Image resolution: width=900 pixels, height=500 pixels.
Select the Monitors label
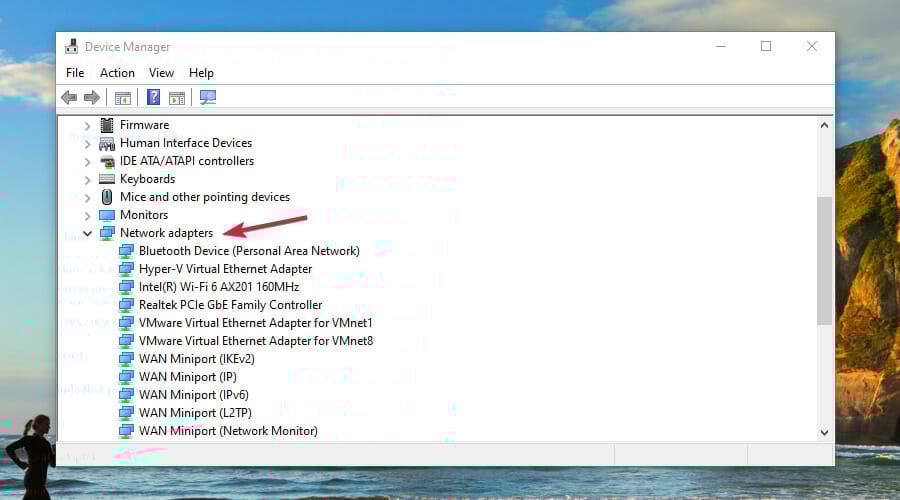(143, 215)
